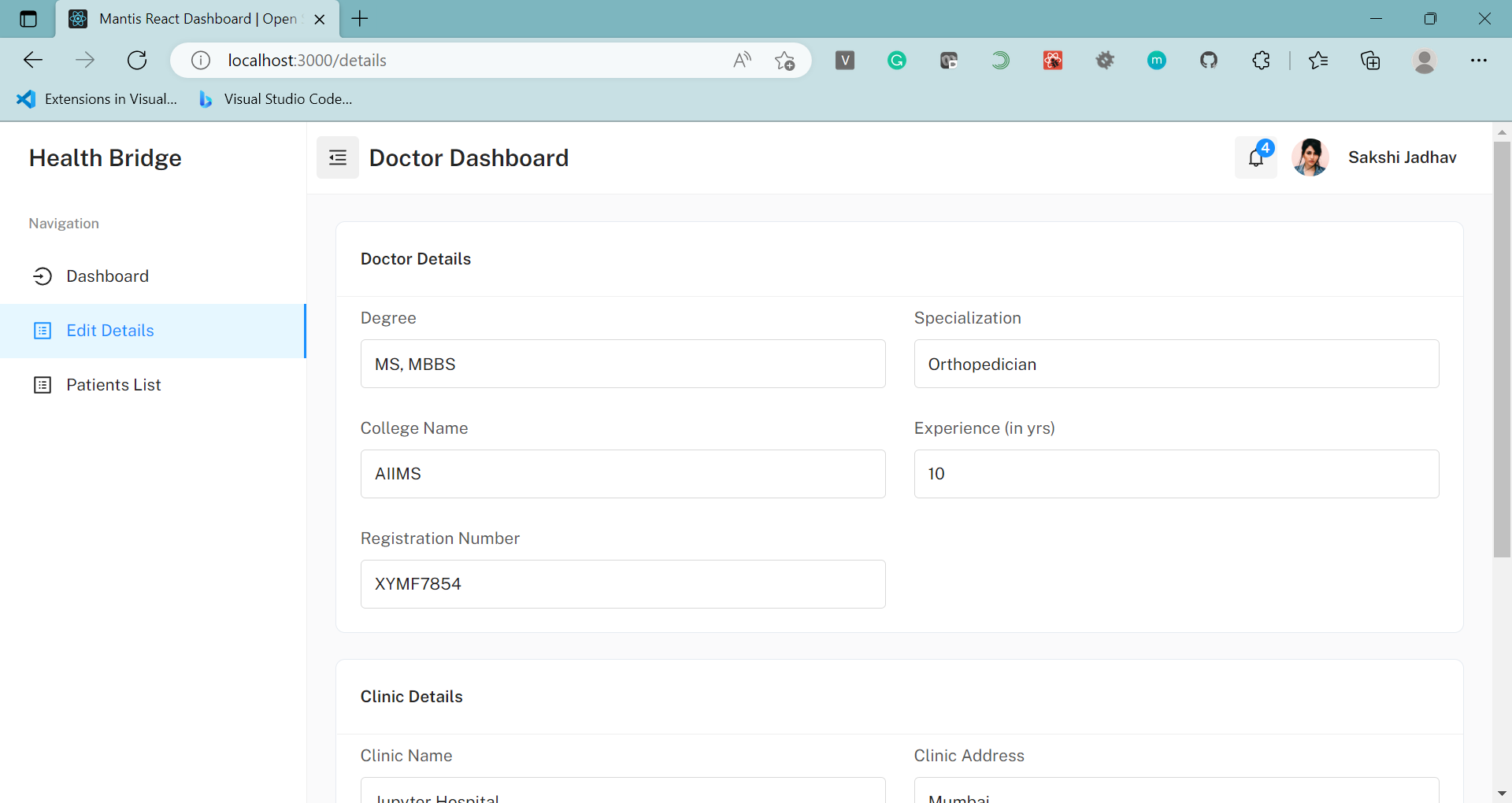Viewport: 1512px width, 803px height.
Task: Click the Edit Details list icon
Action: pos(43,331)
